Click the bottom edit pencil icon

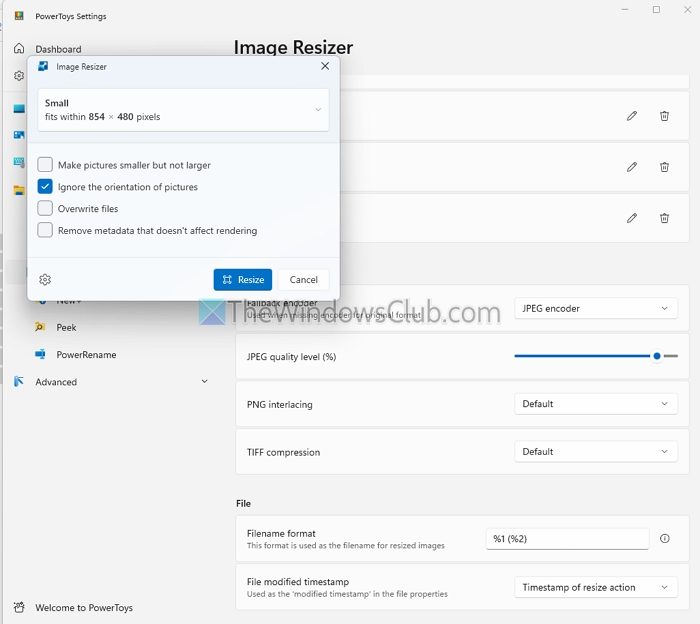click(x=632, y=218)
